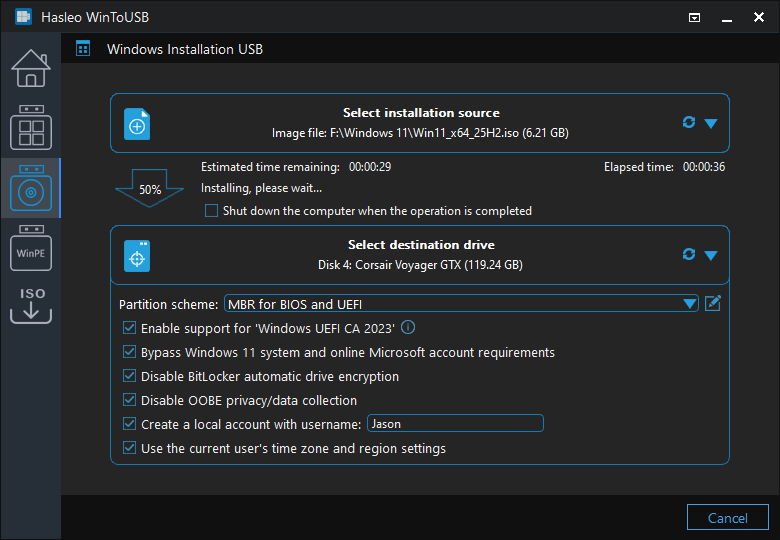780x540 pixels.
Task: Select the Windows Installation USB sidebar icon
Action: (31, 188)
